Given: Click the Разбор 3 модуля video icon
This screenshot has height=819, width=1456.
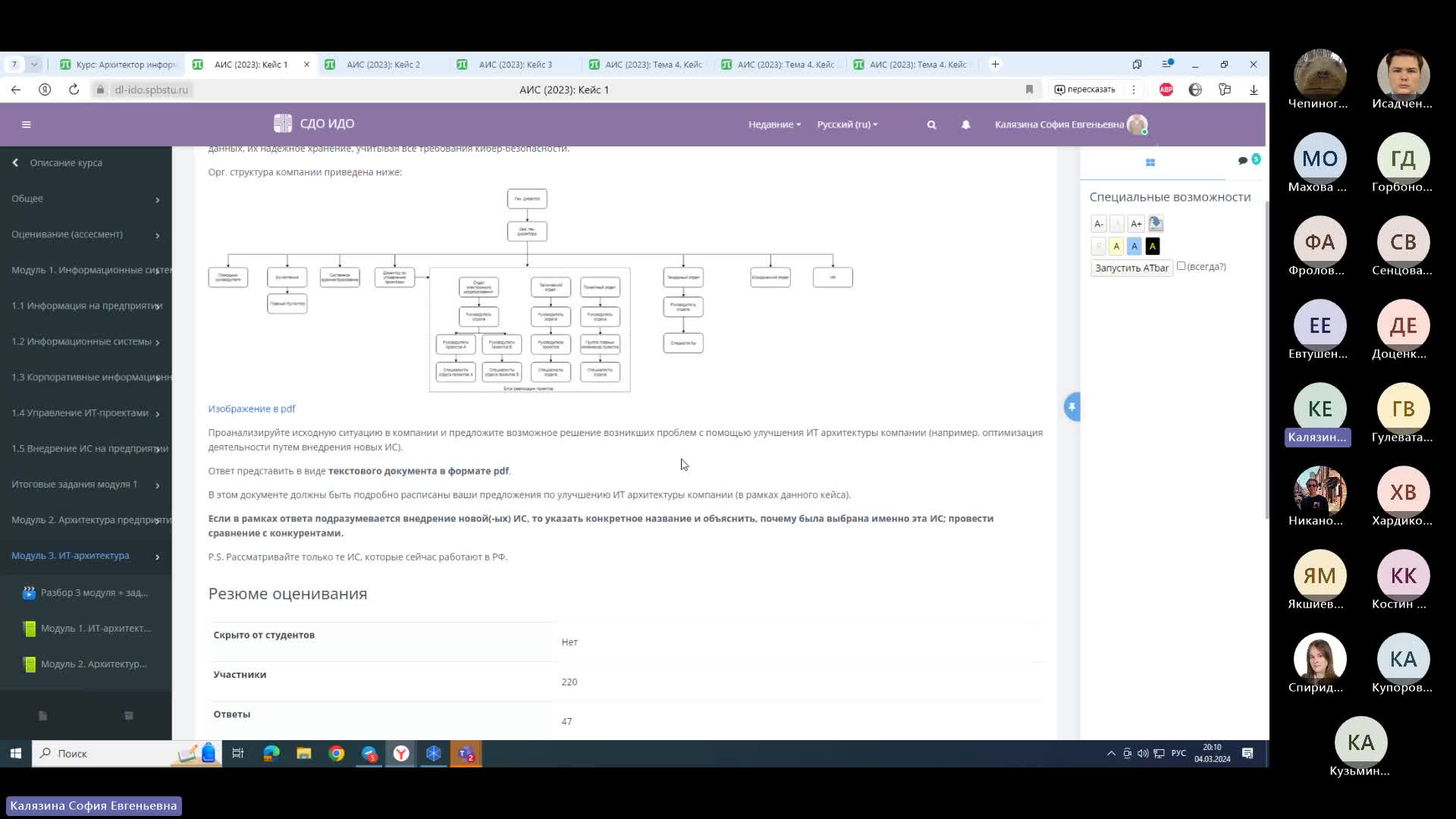Looking at the screenshot, I should click(29, 593).
